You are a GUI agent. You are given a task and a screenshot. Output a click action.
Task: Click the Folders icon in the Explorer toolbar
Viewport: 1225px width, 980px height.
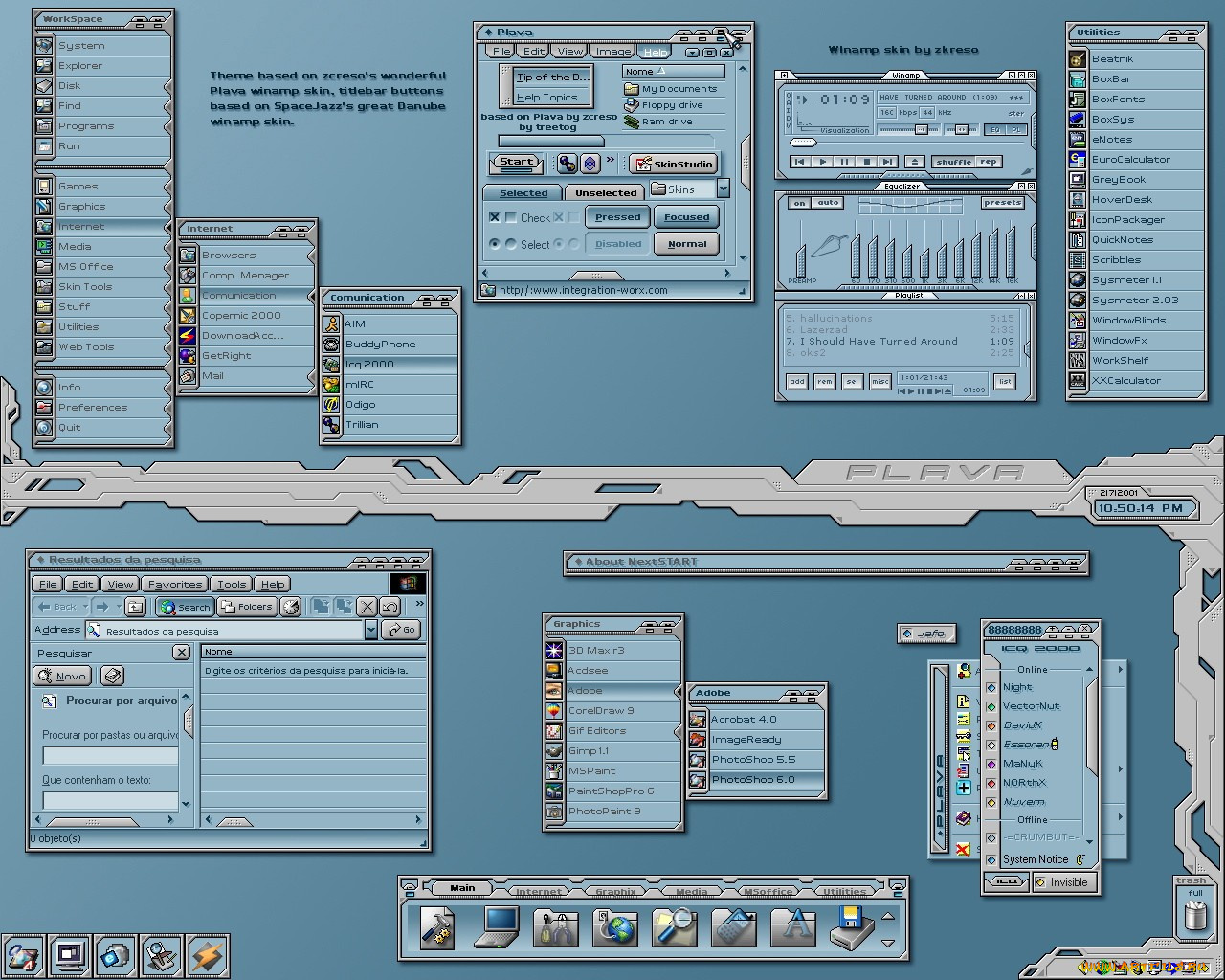click(247, 607)
